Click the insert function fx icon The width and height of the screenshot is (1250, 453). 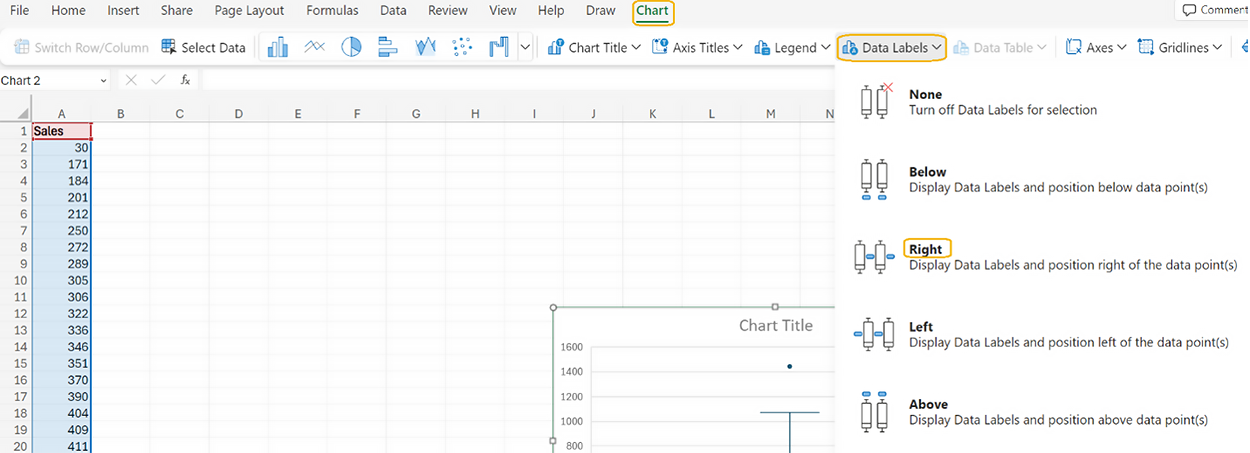pyautogui.click(x=186, y=80)
